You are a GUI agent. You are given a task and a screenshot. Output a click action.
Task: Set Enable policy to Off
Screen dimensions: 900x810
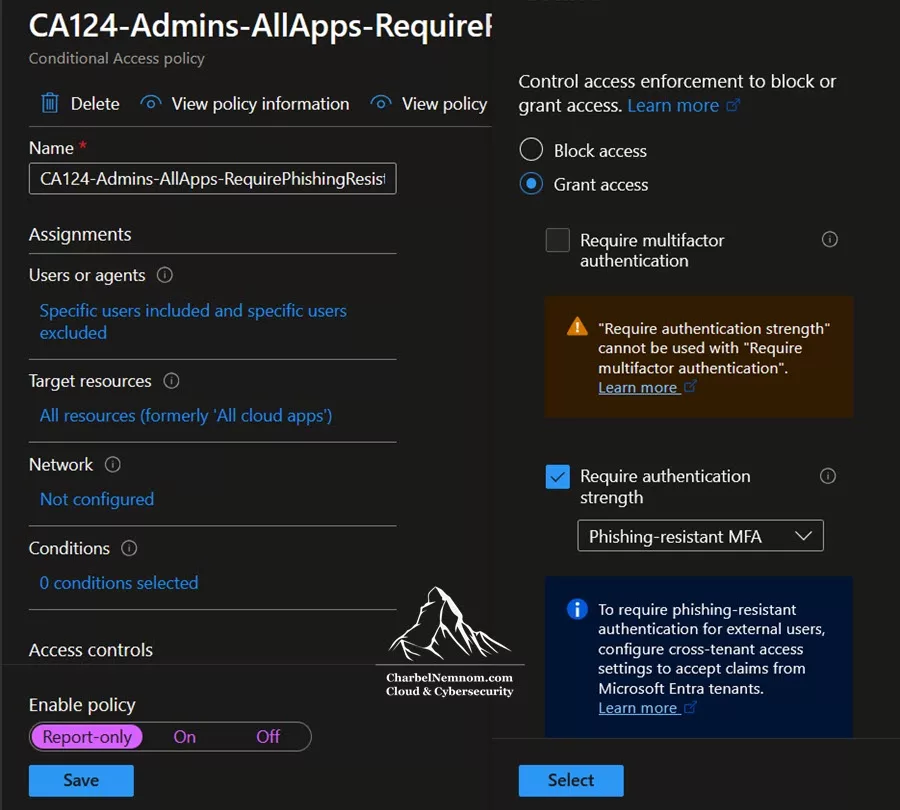point(268,737)
